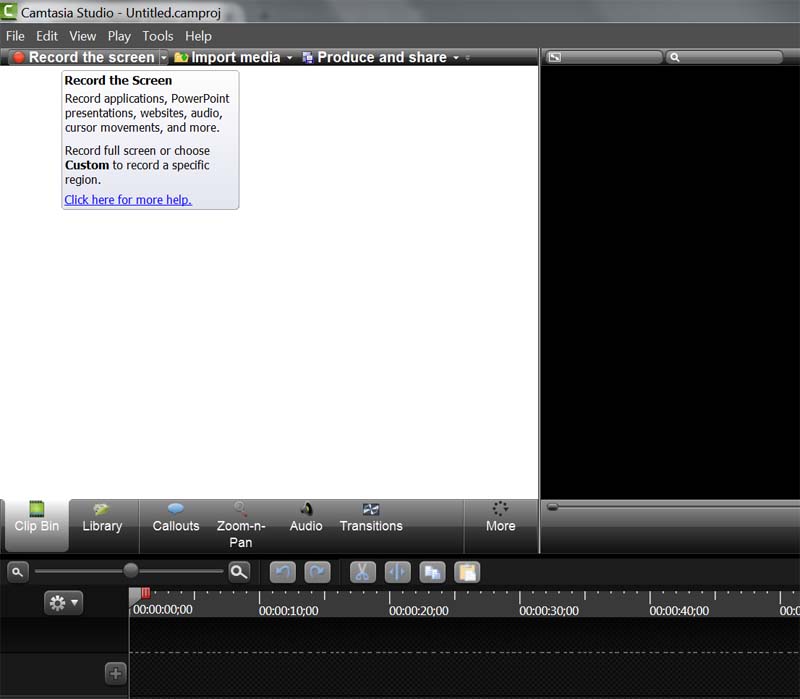This screenshot has height=699, width=800.
Task: Click the preview playback scrubber handle
Action: [x=553, y=507]
